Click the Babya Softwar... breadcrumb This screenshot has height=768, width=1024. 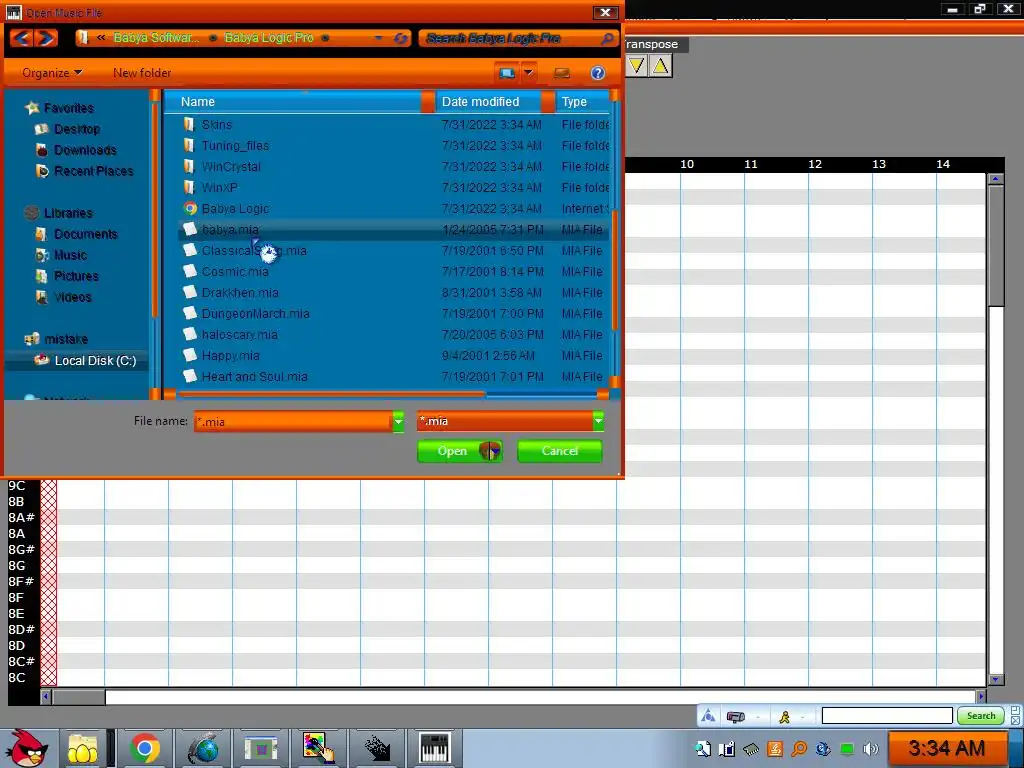pyautogui.click(x=157, y=38)
